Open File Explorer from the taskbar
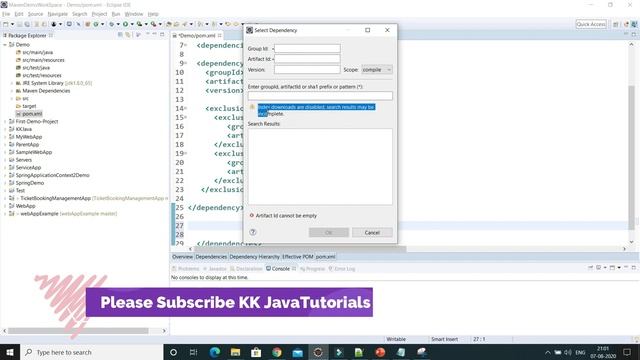640x360 pixels. pyautogui.click(x=235, y=352)
